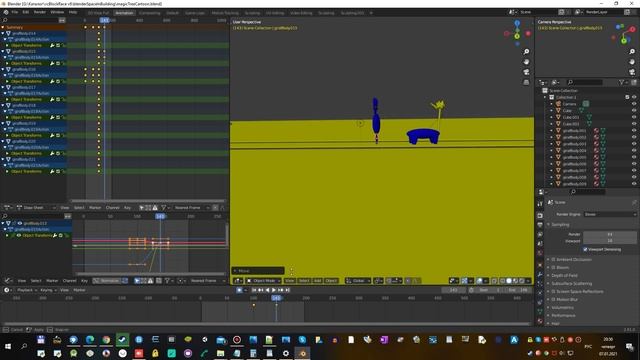Open the Modifiers wrench properties tab

[x=540, y=274]
